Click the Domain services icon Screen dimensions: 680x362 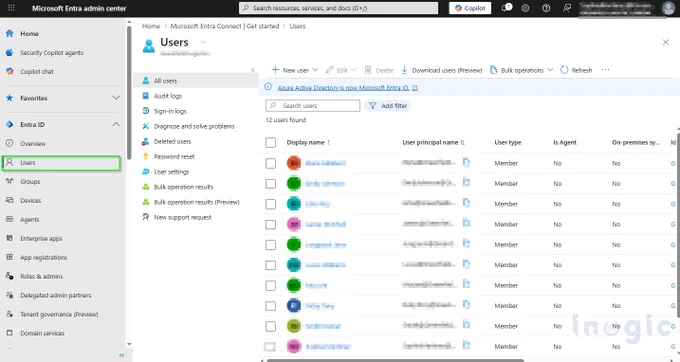point(10,333)
